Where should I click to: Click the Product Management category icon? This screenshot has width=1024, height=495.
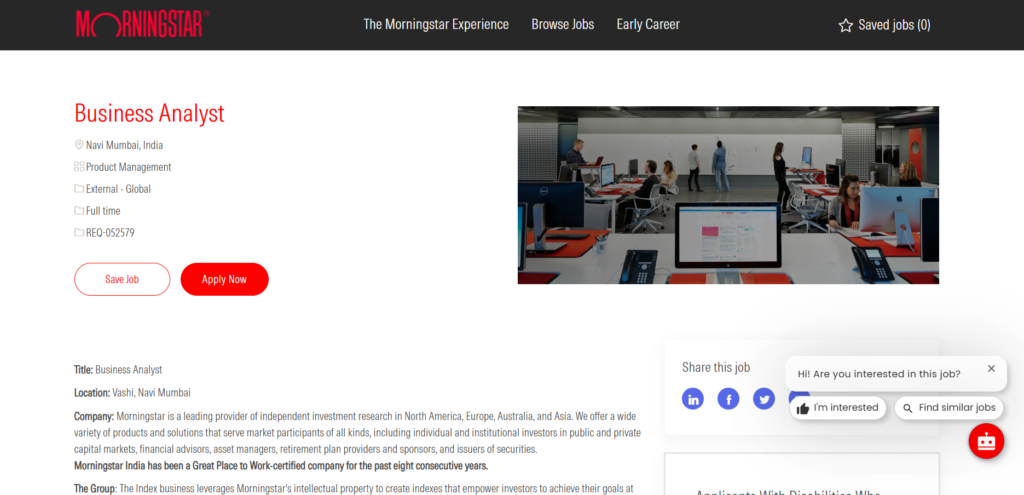pyautogui.click(x=79, y=167)
